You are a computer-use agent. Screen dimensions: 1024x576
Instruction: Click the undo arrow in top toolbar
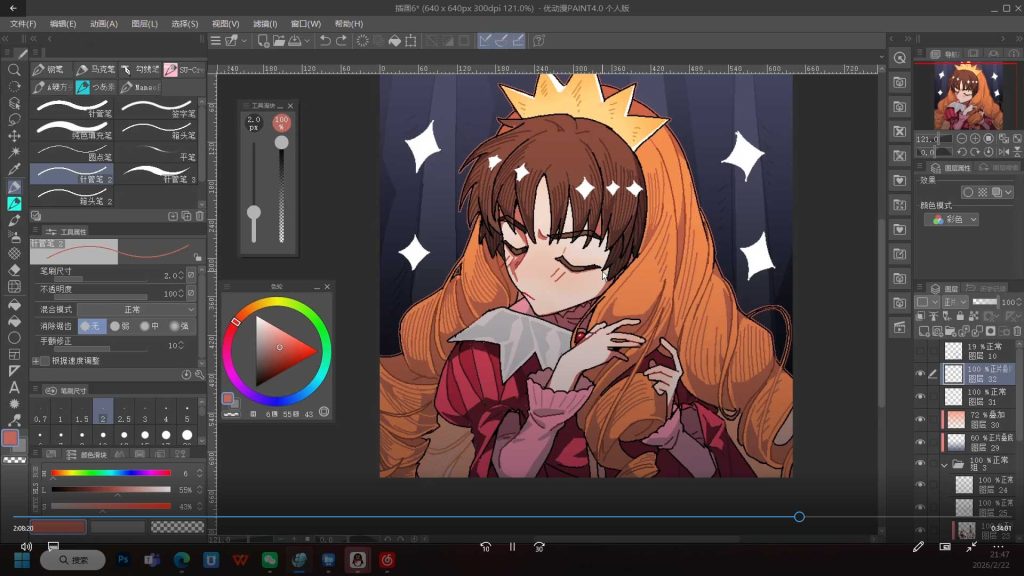[325, 40]
